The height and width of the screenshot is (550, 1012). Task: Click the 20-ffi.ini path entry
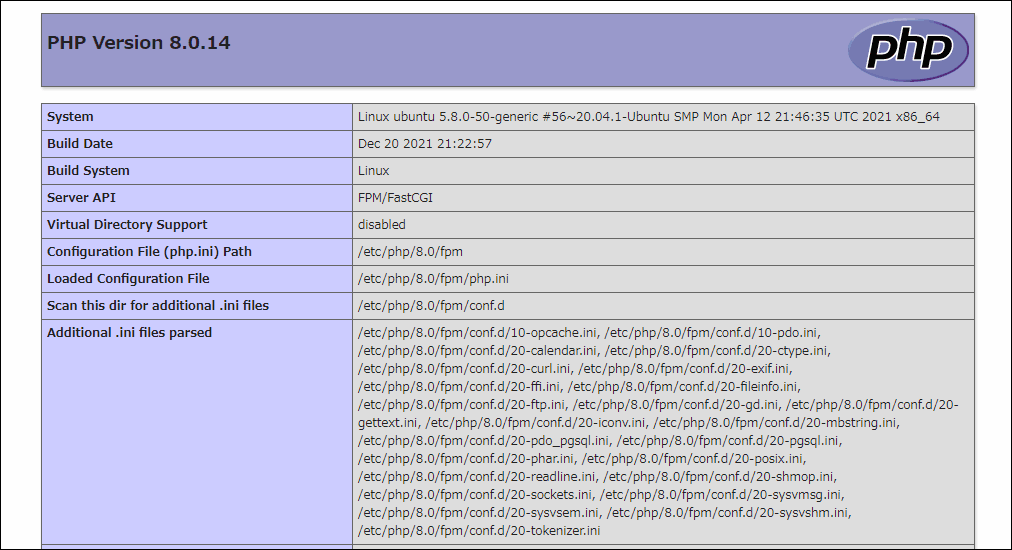[x=461, y=387]
